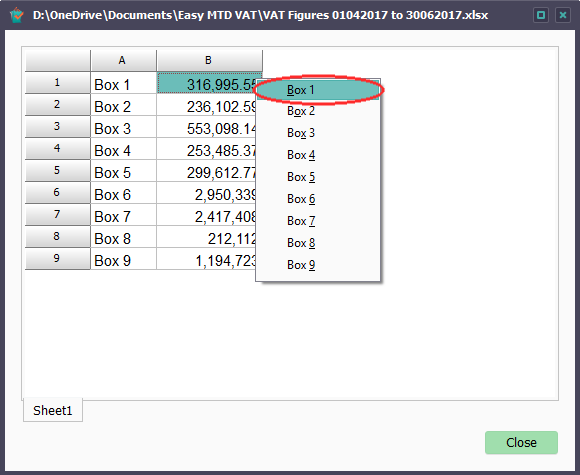The image size is (580, 475).
Task: Maximize the spreadsheet viewer window
Action: [x=541, y=15]
